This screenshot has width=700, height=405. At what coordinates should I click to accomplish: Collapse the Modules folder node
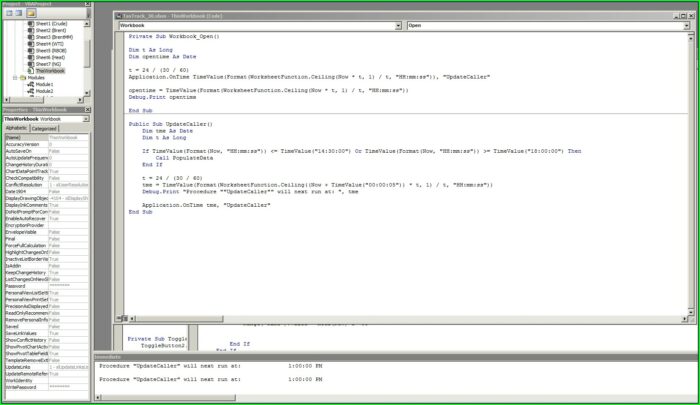click(x=15, y=78)
